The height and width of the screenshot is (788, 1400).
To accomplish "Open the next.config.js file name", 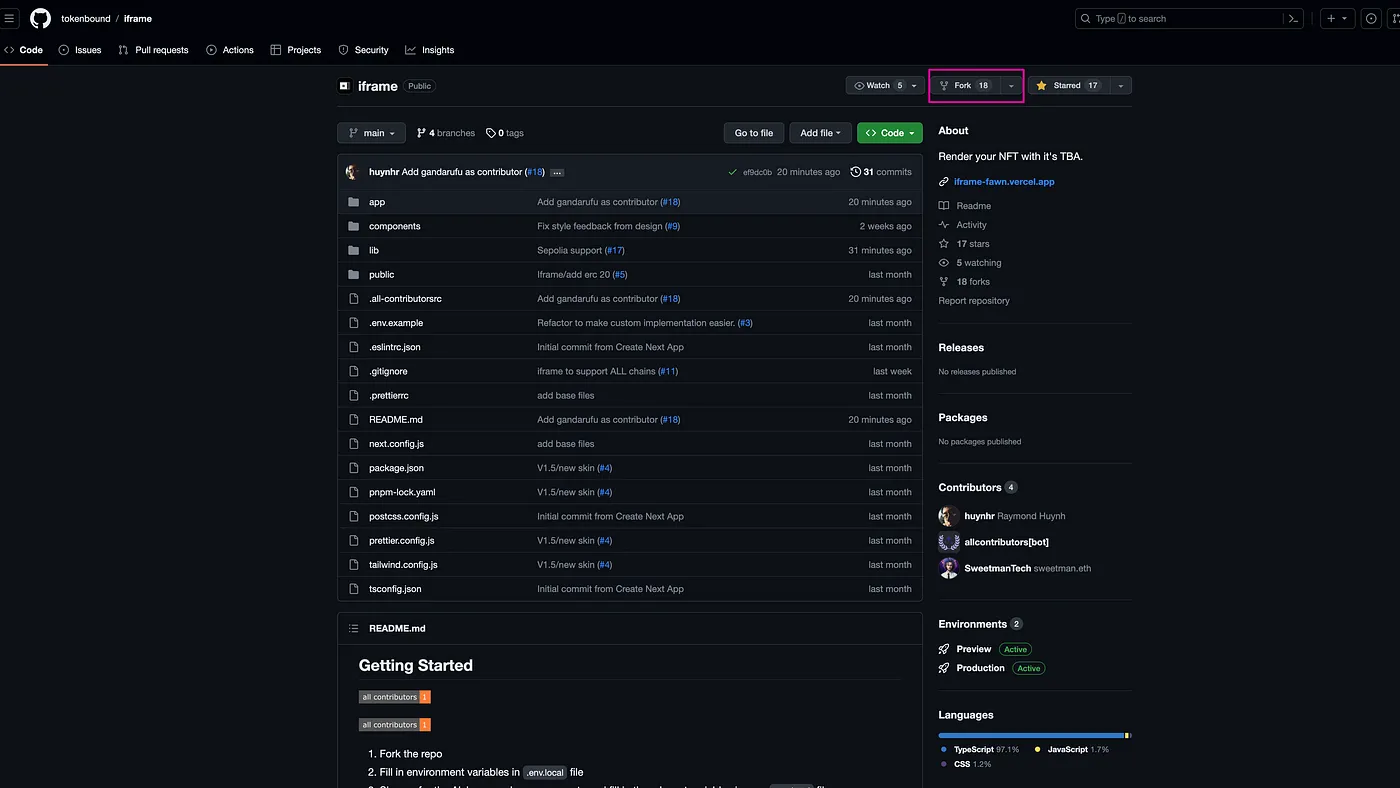I will click(396, 444).
